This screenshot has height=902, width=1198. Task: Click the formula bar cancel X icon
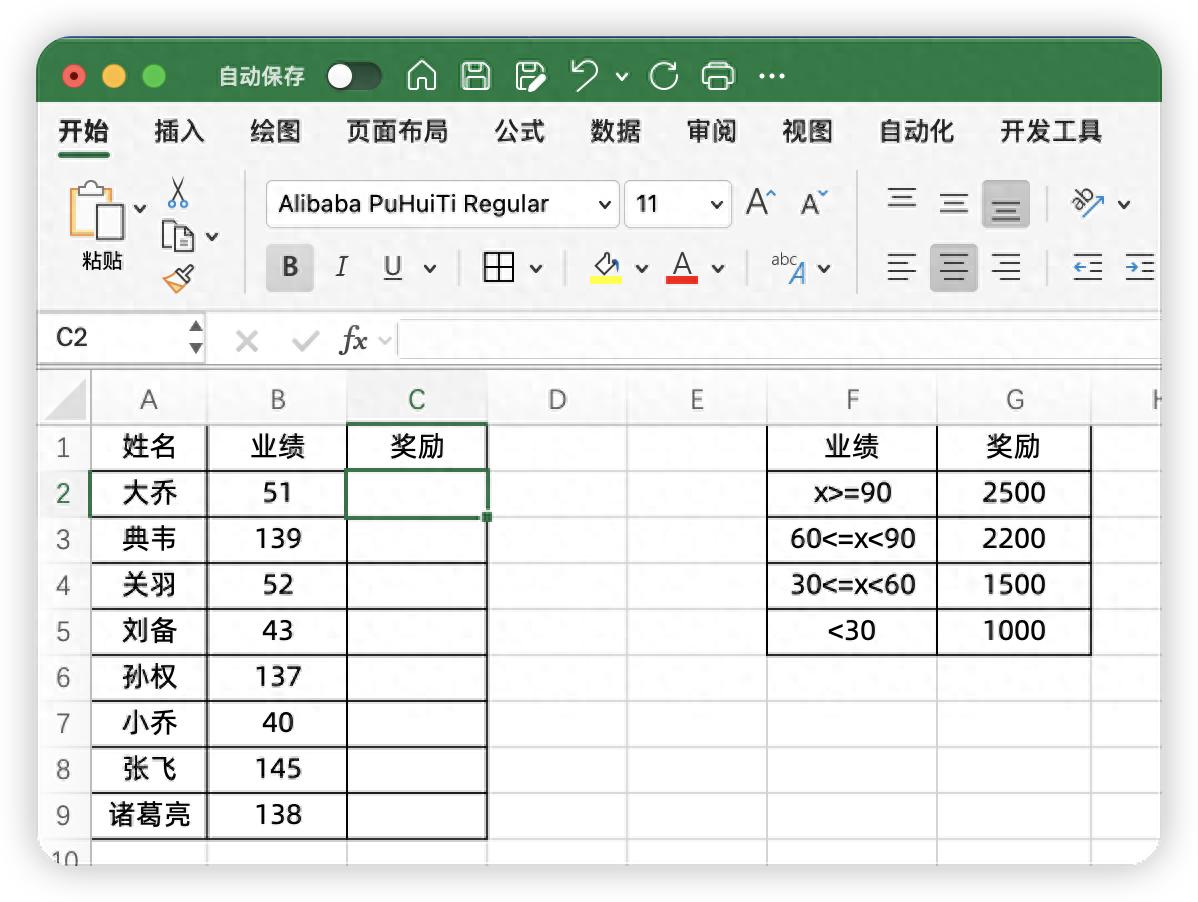pyautogui.click(x=247, y=341)
